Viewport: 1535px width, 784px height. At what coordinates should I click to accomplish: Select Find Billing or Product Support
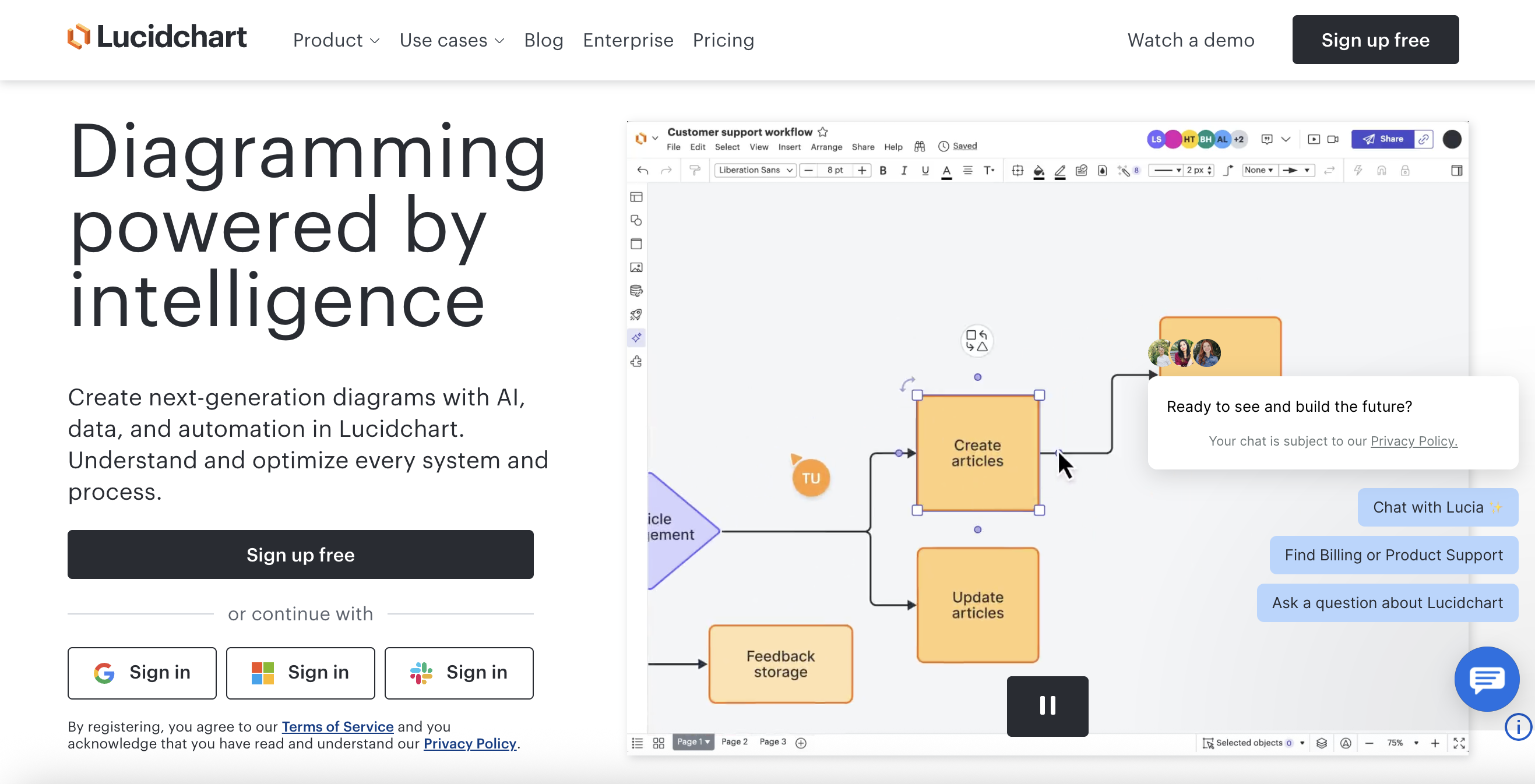[1393, 555]
